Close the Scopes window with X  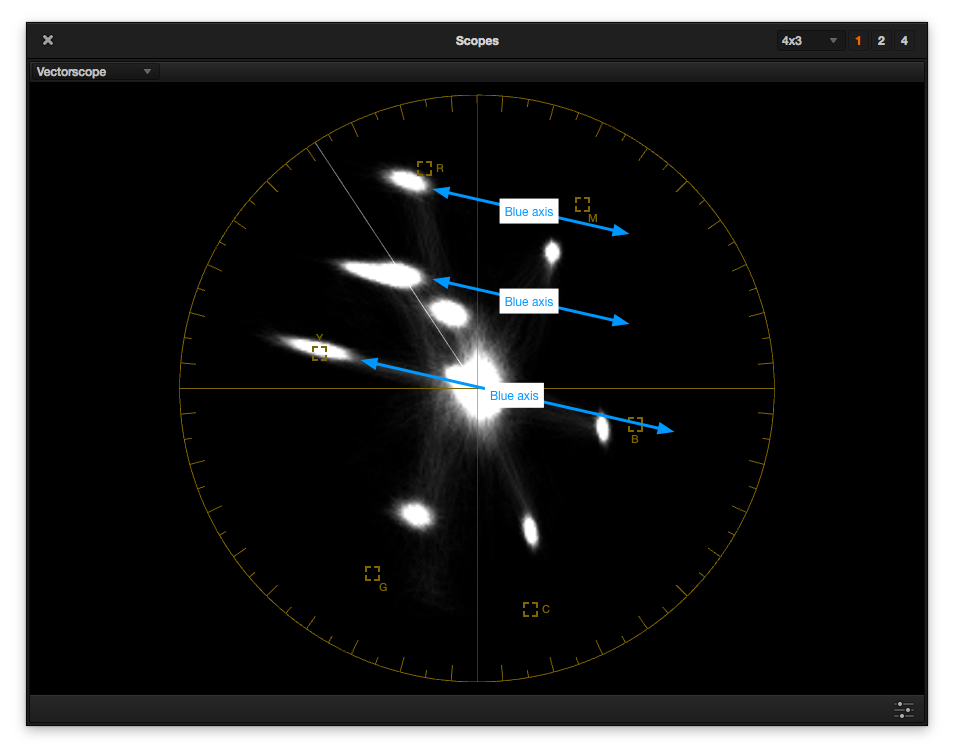tap(48, 40)
